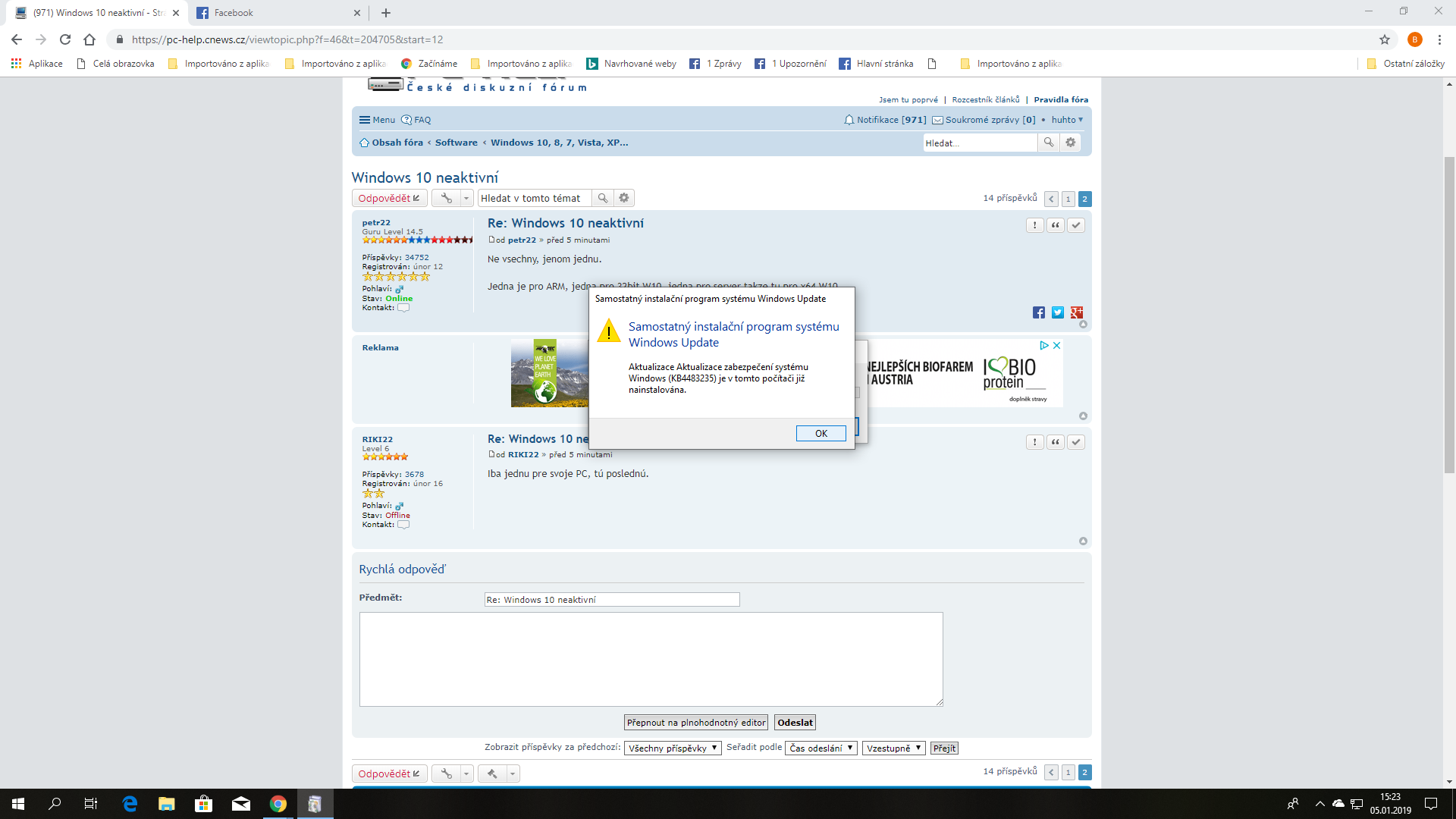Open Microsoft Edge from the taskbar
This screenshot has width=1456, height=819.
tap(130, 804)
